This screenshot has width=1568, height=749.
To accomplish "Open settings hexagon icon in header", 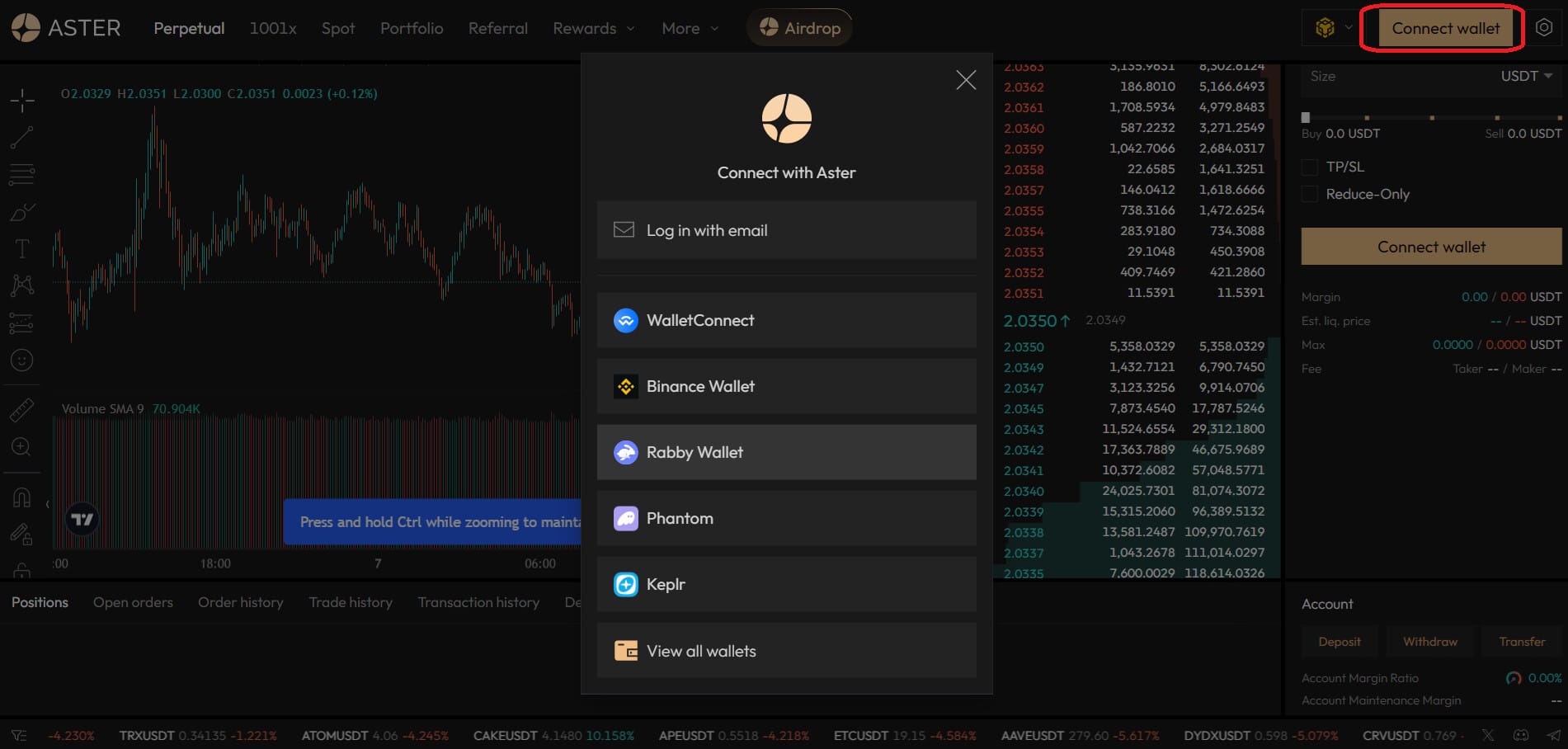I will [x=1544, y=28].
